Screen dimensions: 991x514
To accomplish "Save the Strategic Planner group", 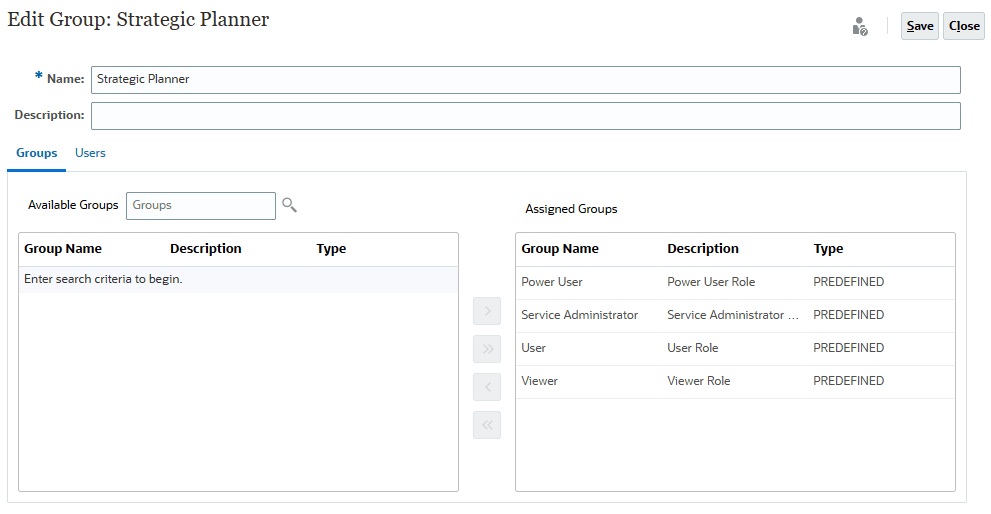I will (x=919, y=26).
